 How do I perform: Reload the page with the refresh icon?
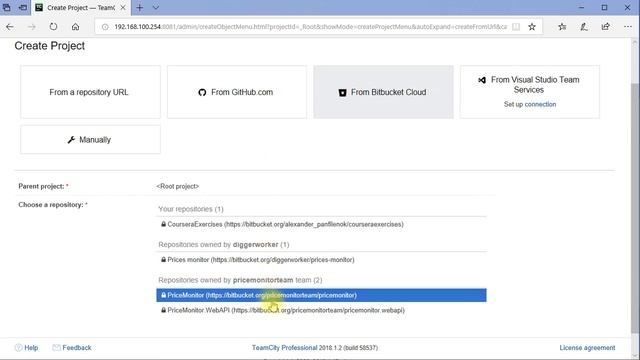coord(53,27)
